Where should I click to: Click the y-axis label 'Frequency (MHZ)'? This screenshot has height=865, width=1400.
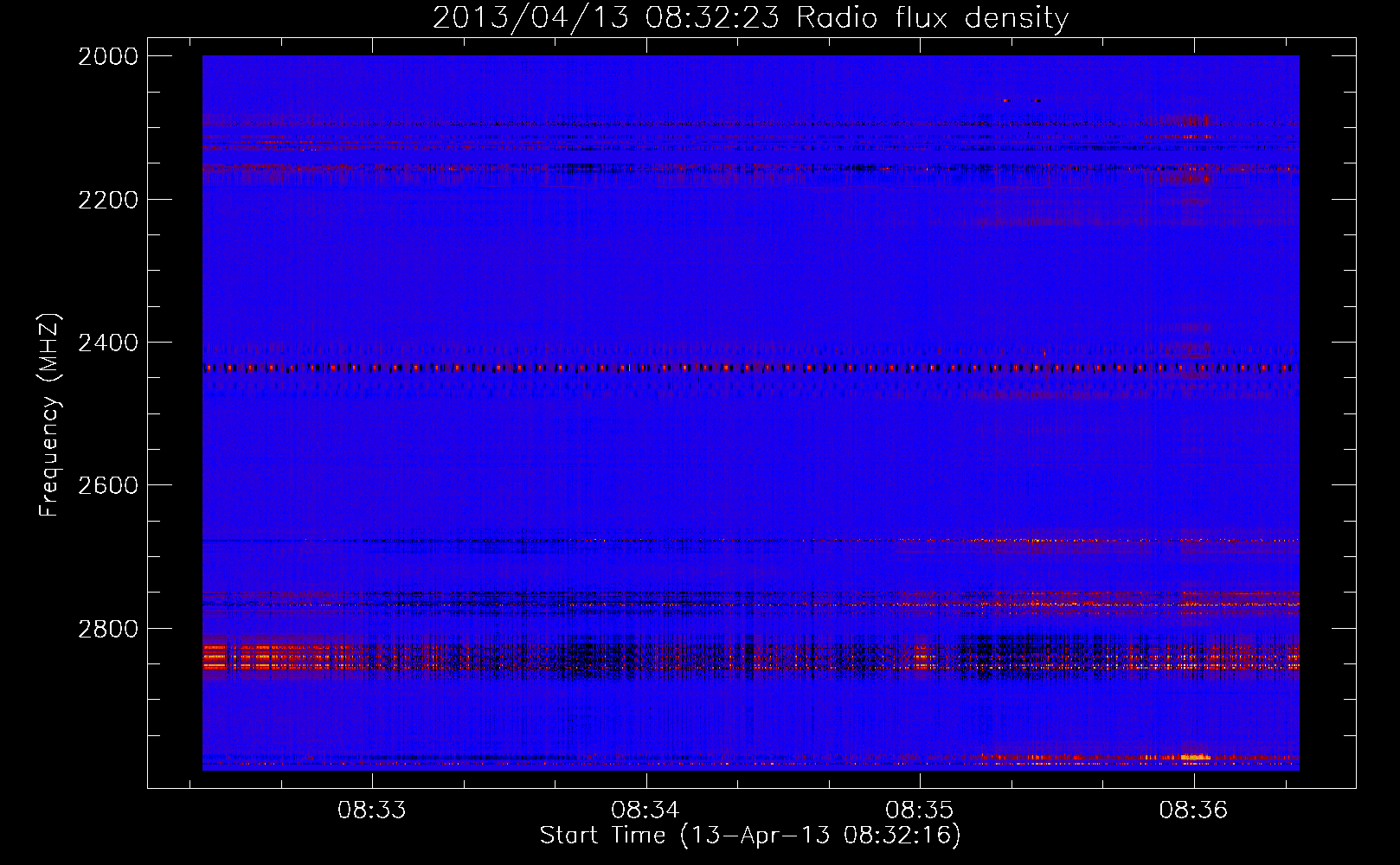pos(49,415)
